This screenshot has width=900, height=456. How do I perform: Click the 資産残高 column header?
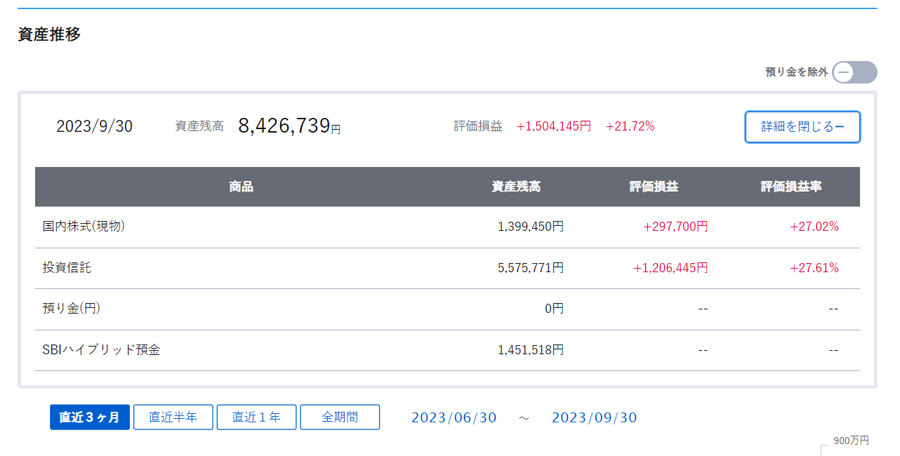516,187
